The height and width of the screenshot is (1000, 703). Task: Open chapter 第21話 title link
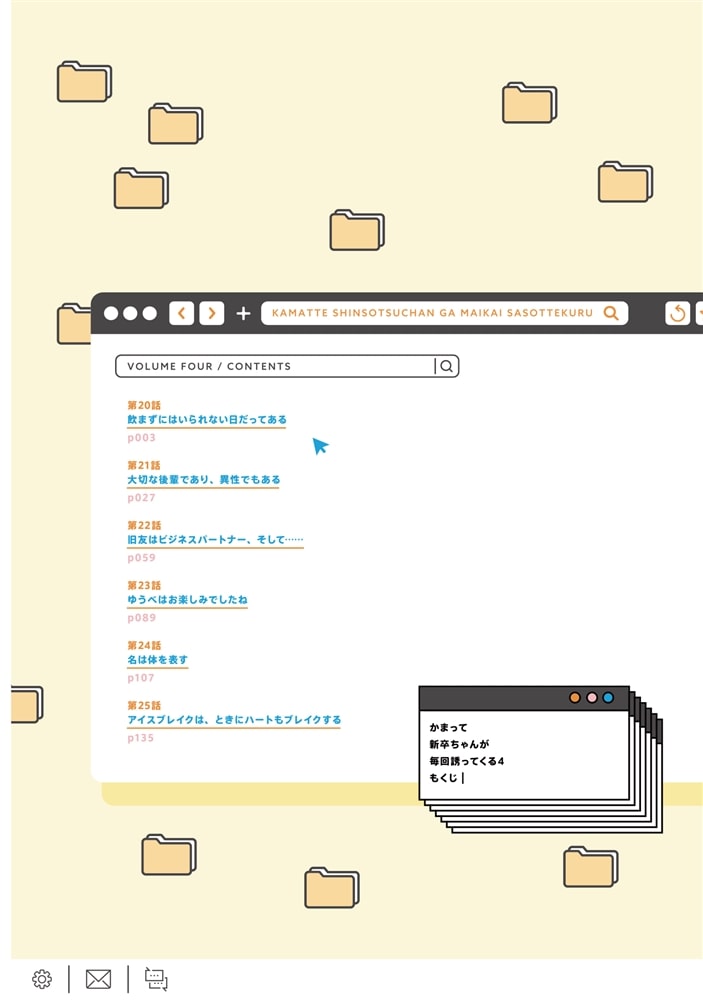point(203,480)
